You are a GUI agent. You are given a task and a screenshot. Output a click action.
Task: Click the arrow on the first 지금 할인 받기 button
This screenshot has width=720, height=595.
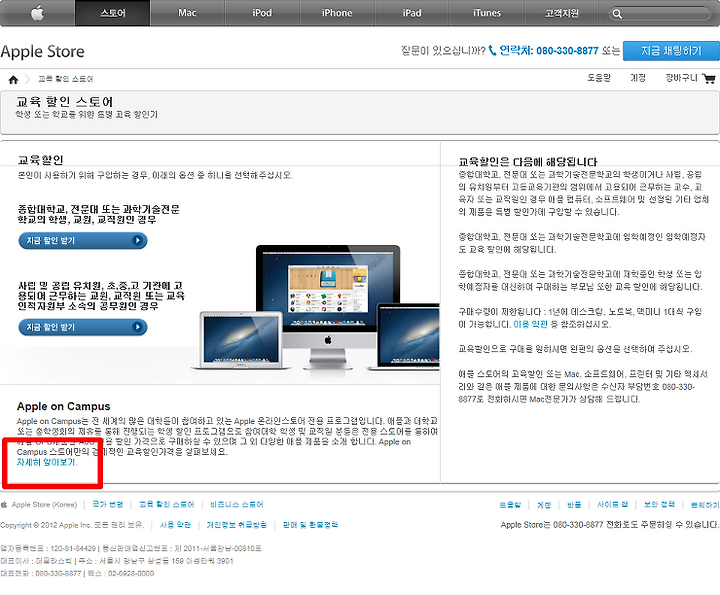pyautogui.click(x=137, y=240)
